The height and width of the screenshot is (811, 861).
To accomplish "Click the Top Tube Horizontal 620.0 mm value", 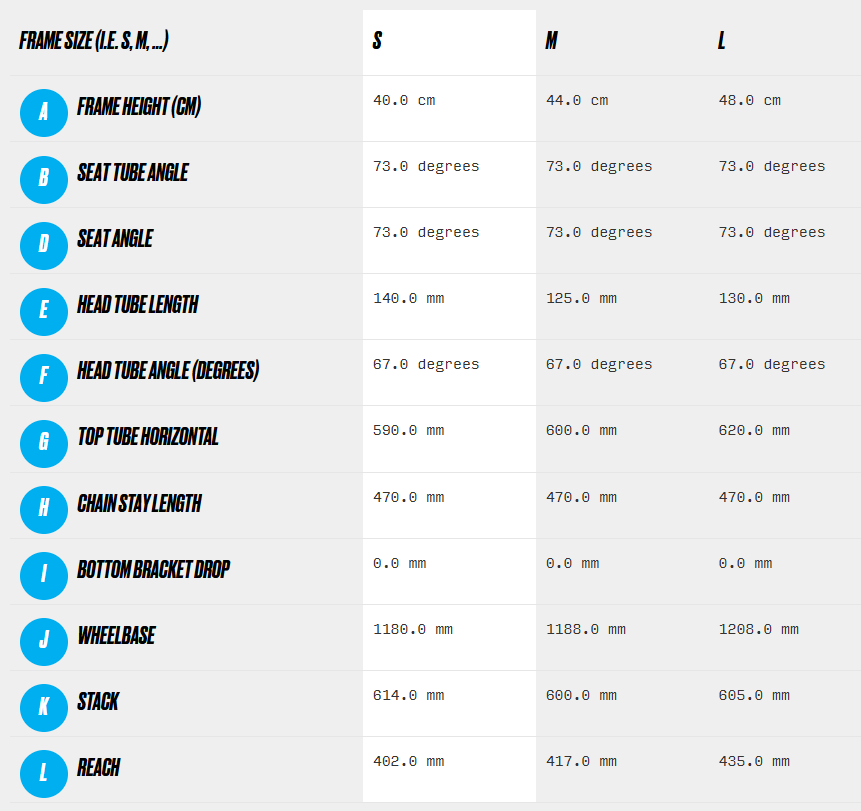I will [x=754, y=431].
